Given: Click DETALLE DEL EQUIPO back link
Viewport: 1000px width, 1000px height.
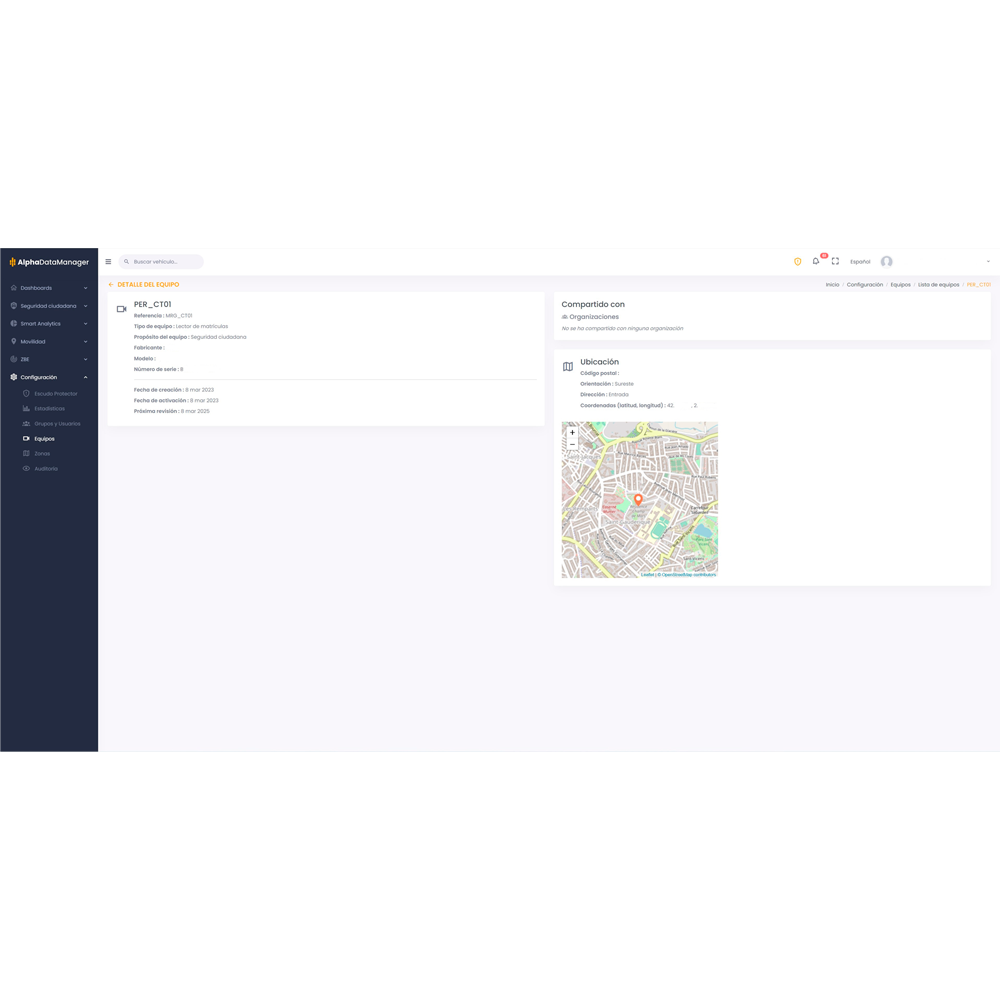Looking at the screenshot, I should (x=146, y=284).
